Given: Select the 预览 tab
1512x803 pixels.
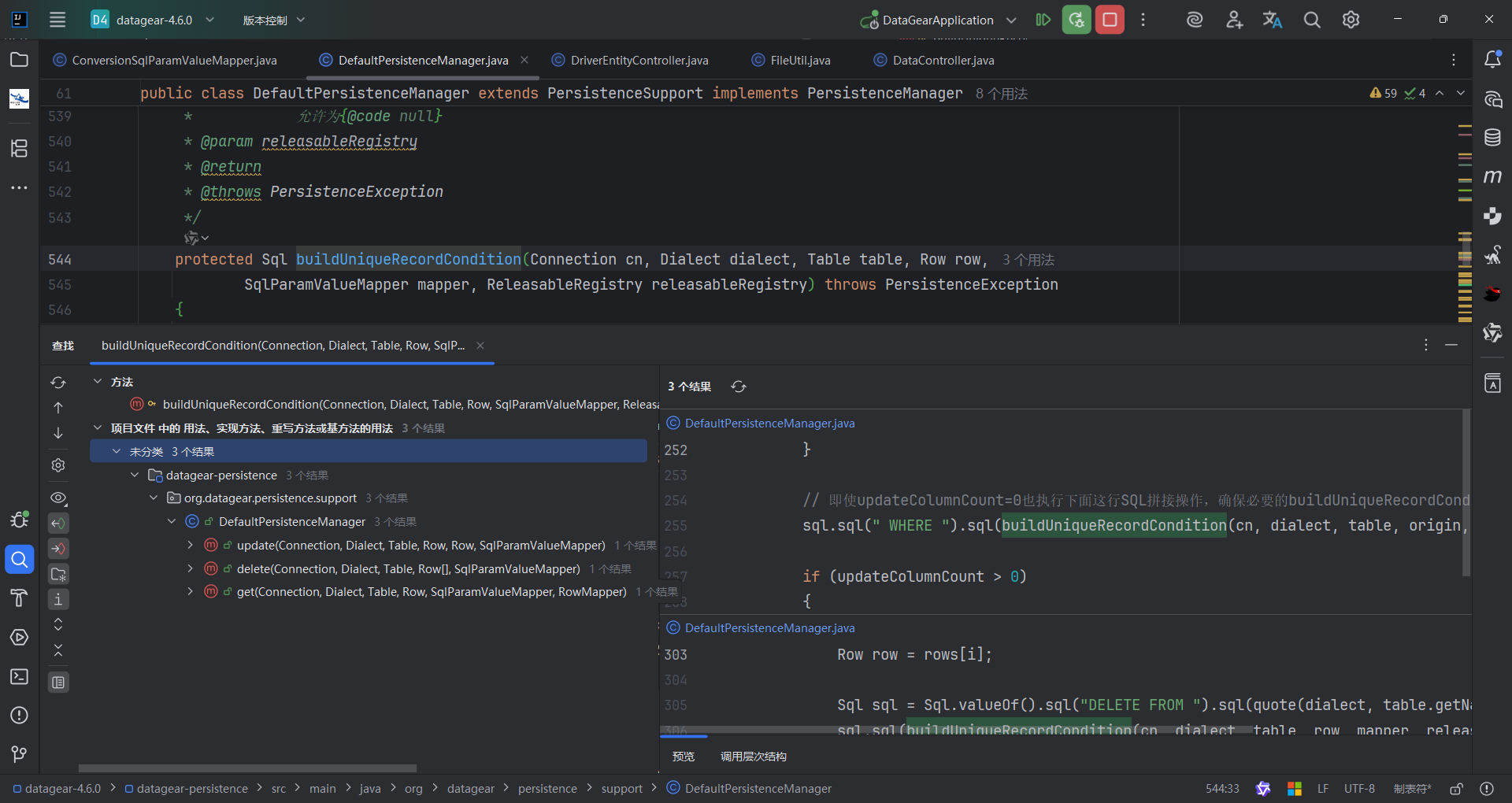Looking at the screenshot, I should [684, 757].
